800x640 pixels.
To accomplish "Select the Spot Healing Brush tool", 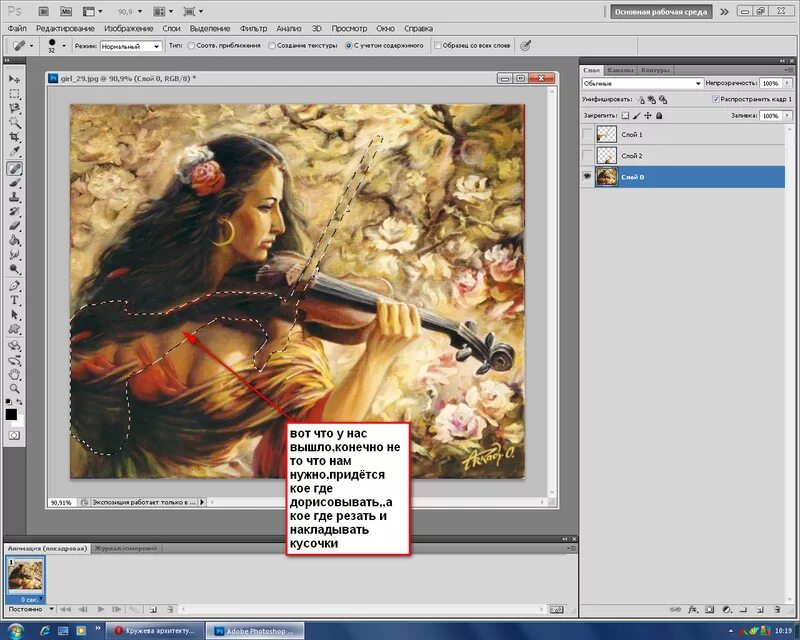I will tap(14, 168).
